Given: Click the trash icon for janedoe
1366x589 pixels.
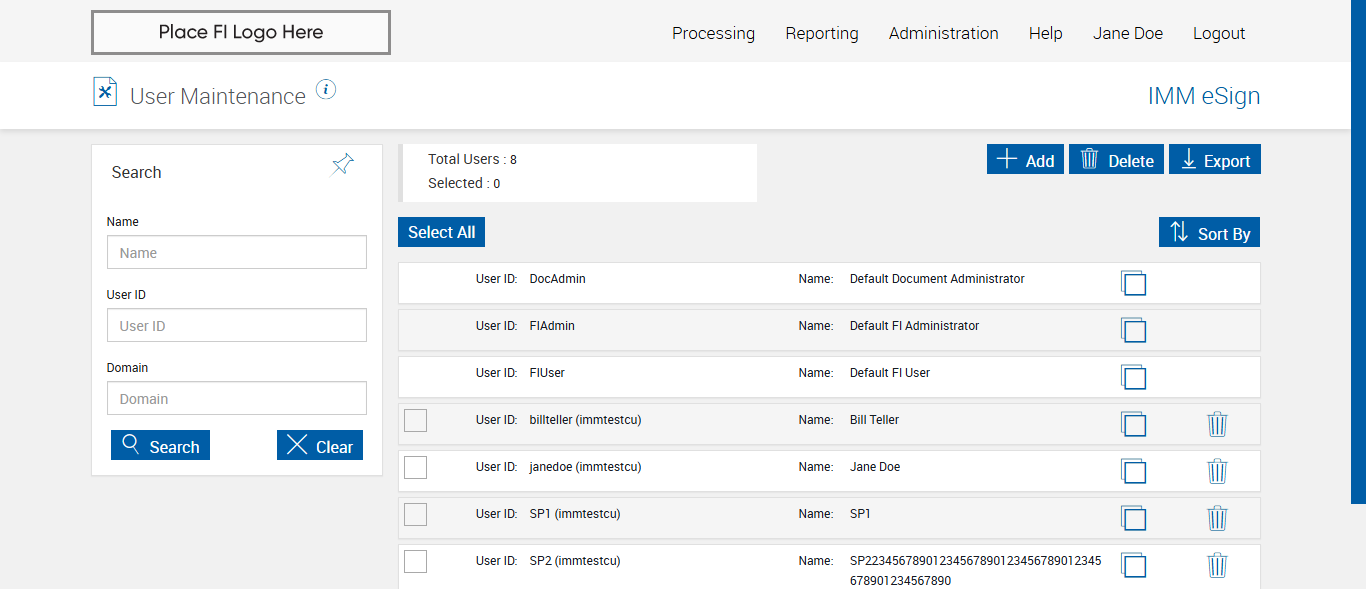Looking at the screenshot, I should 1217,471.
